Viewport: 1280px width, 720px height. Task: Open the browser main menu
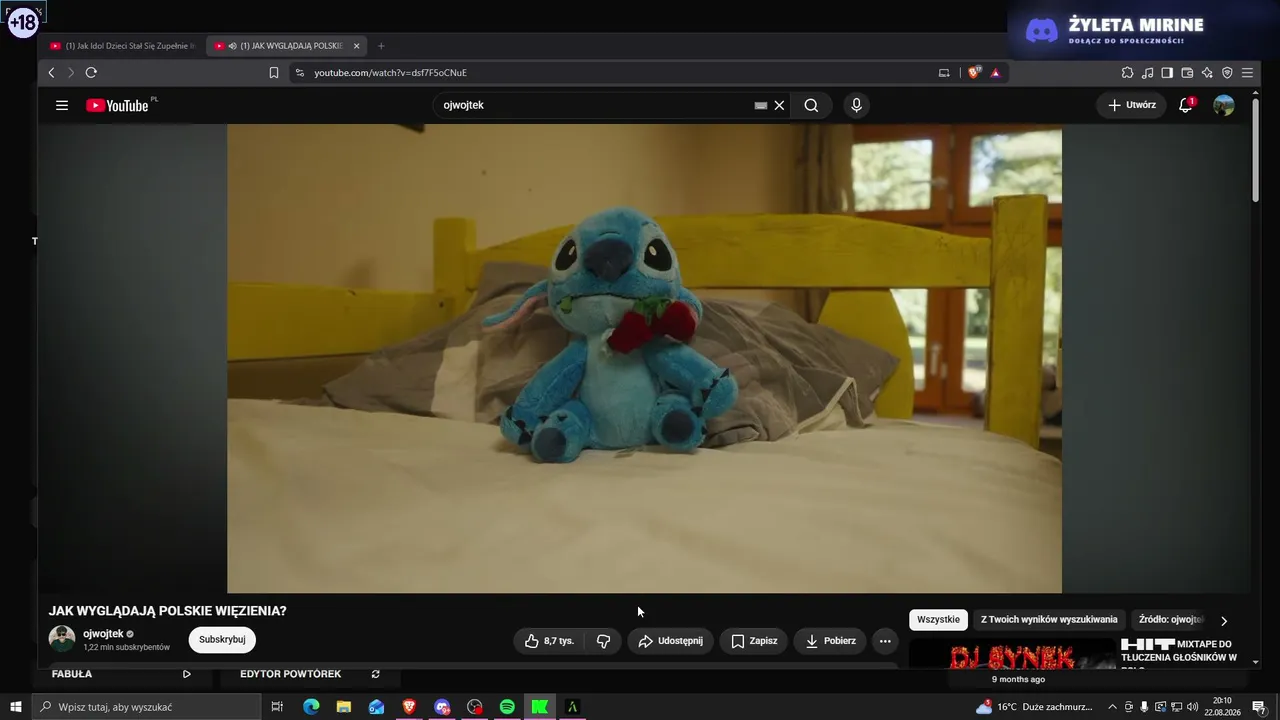pos(1247,72)
